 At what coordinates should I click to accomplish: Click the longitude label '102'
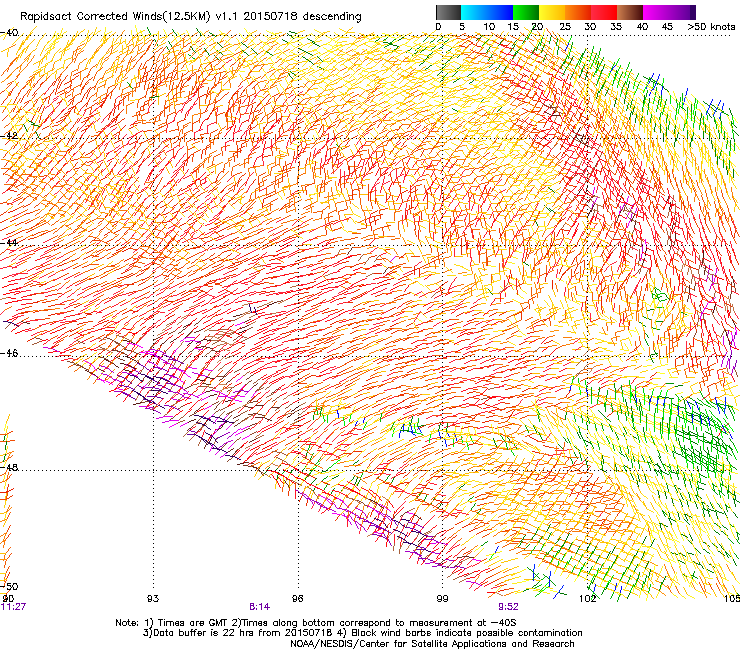[588, 599]
